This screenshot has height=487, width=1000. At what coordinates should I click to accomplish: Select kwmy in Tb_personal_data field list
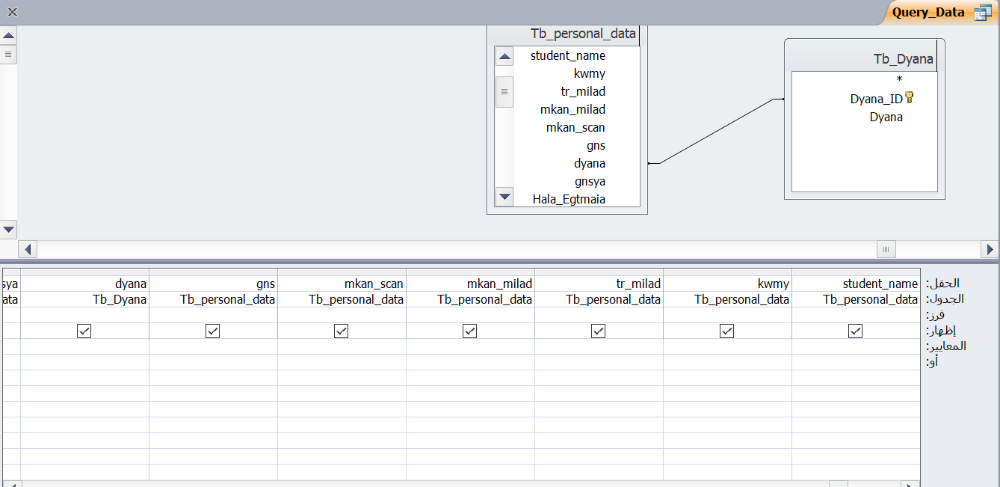[x=589, y=73]
